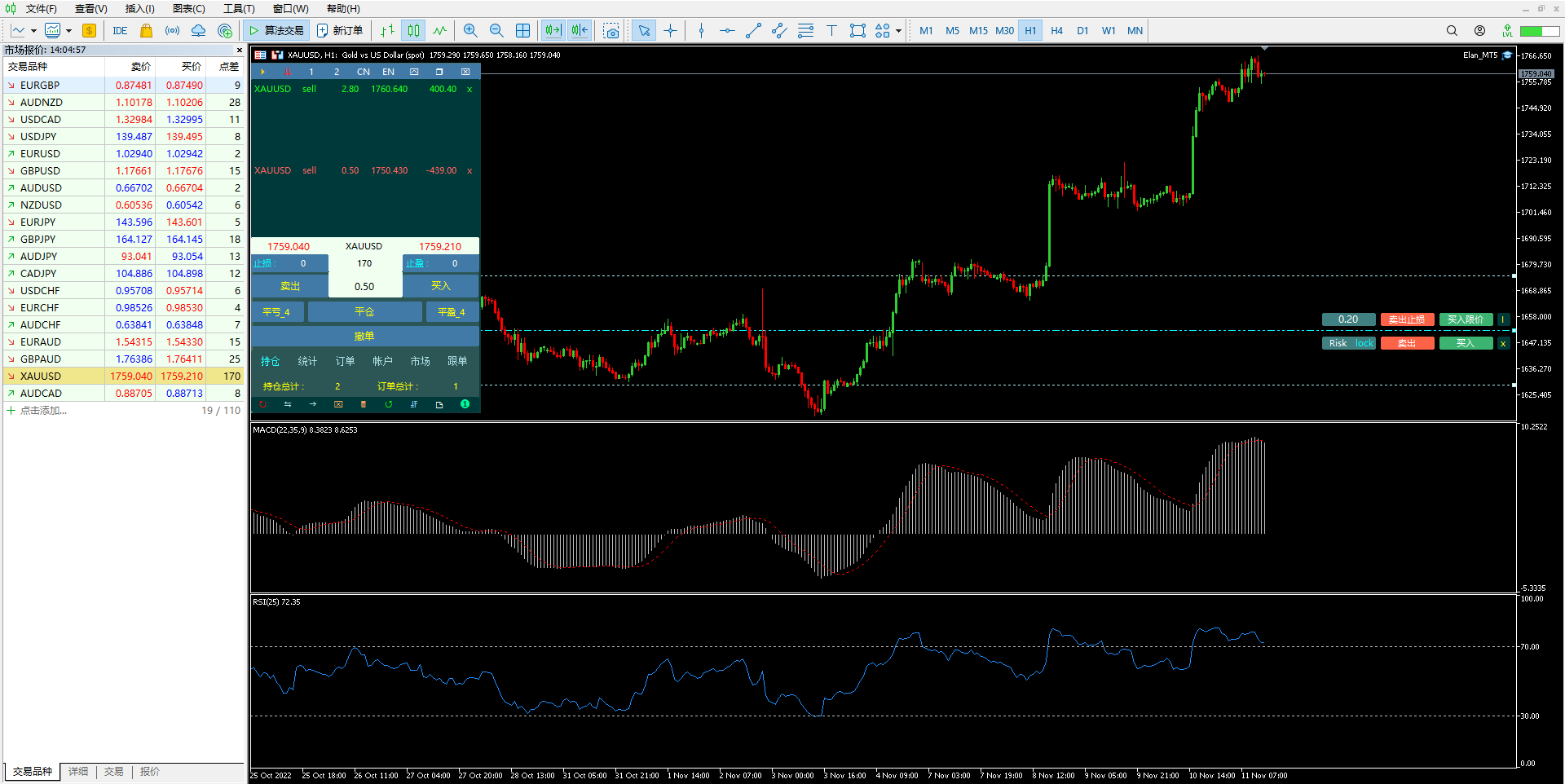Open the indicators list dropdown arrow
This screenshot has height=784, width=1565.
point(68,31)
